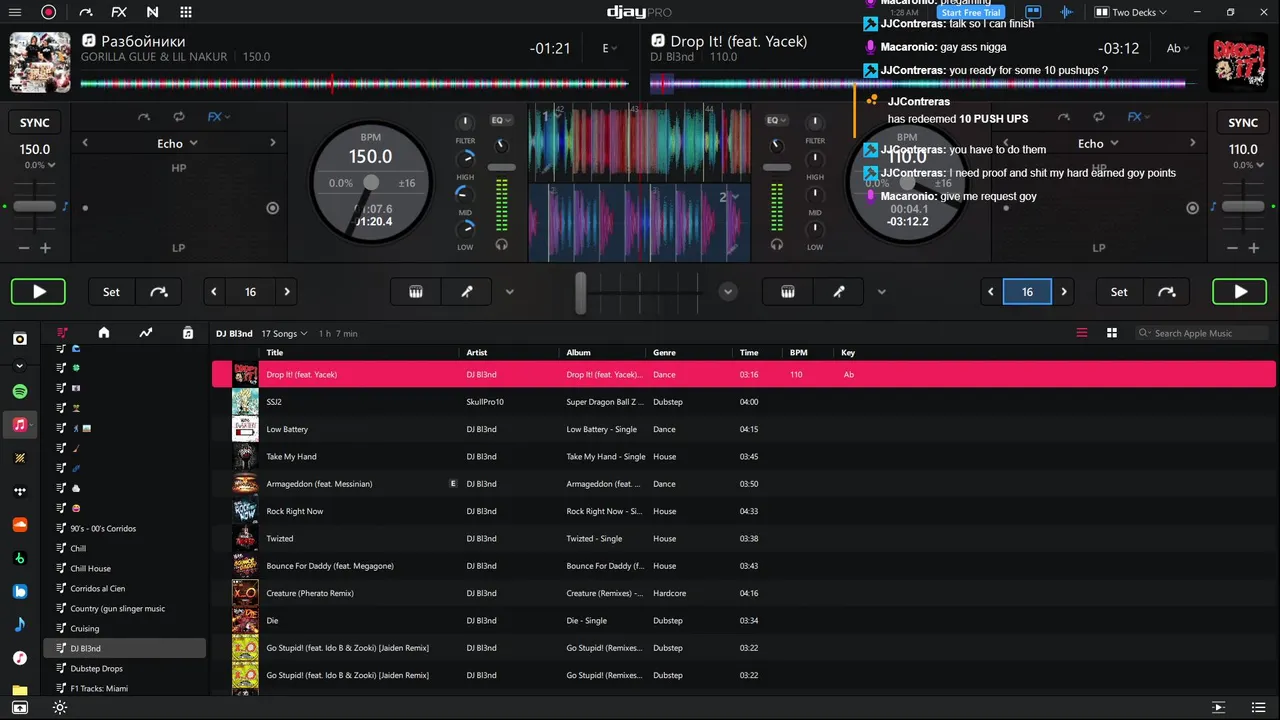Open the queue icon at sidebar top

19,339
